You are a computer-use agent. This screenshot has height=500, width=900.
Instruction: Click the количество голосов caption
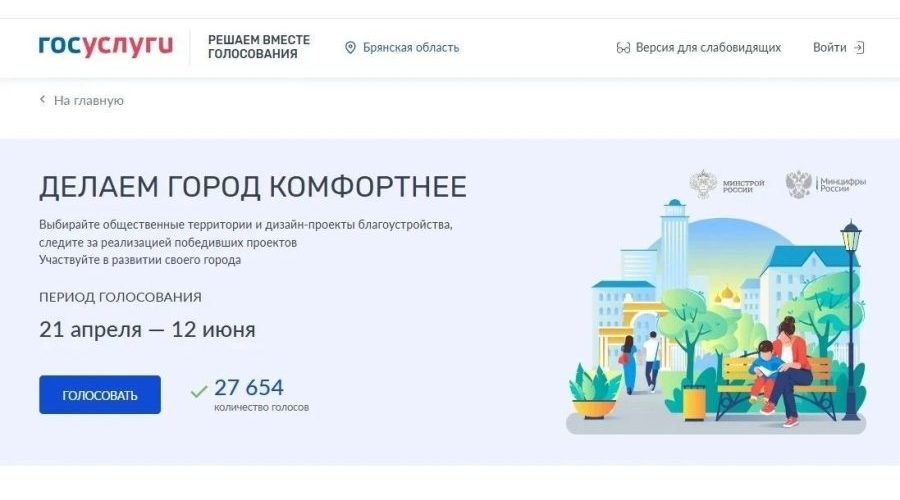(x=261, y=408)
